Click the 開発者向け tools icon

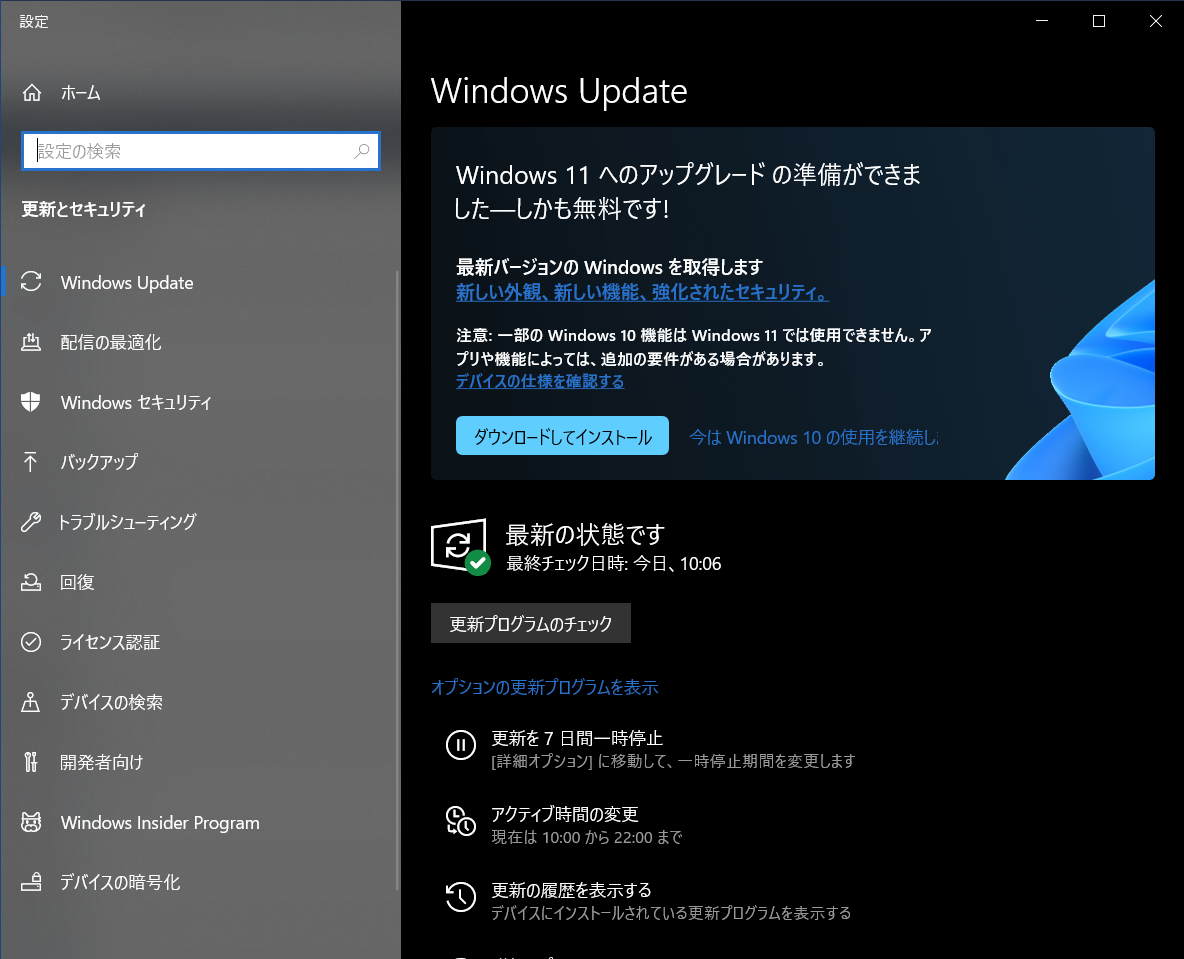[30, 762]
